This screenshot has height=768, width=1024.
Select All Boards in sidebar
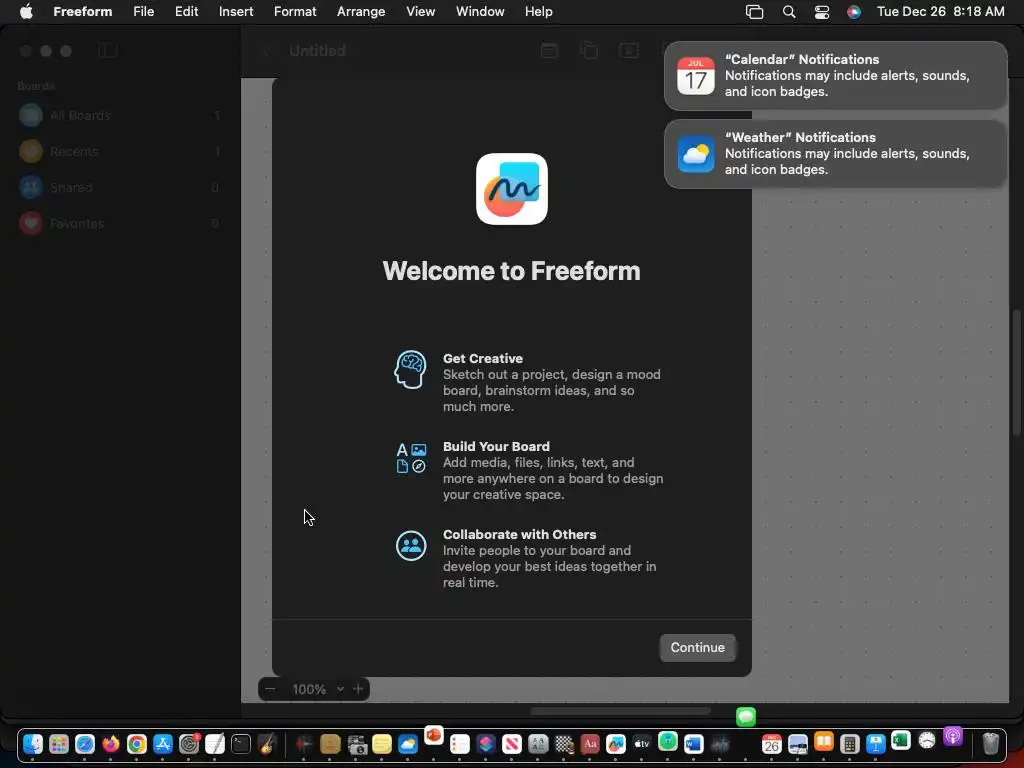tap(120, 116)
